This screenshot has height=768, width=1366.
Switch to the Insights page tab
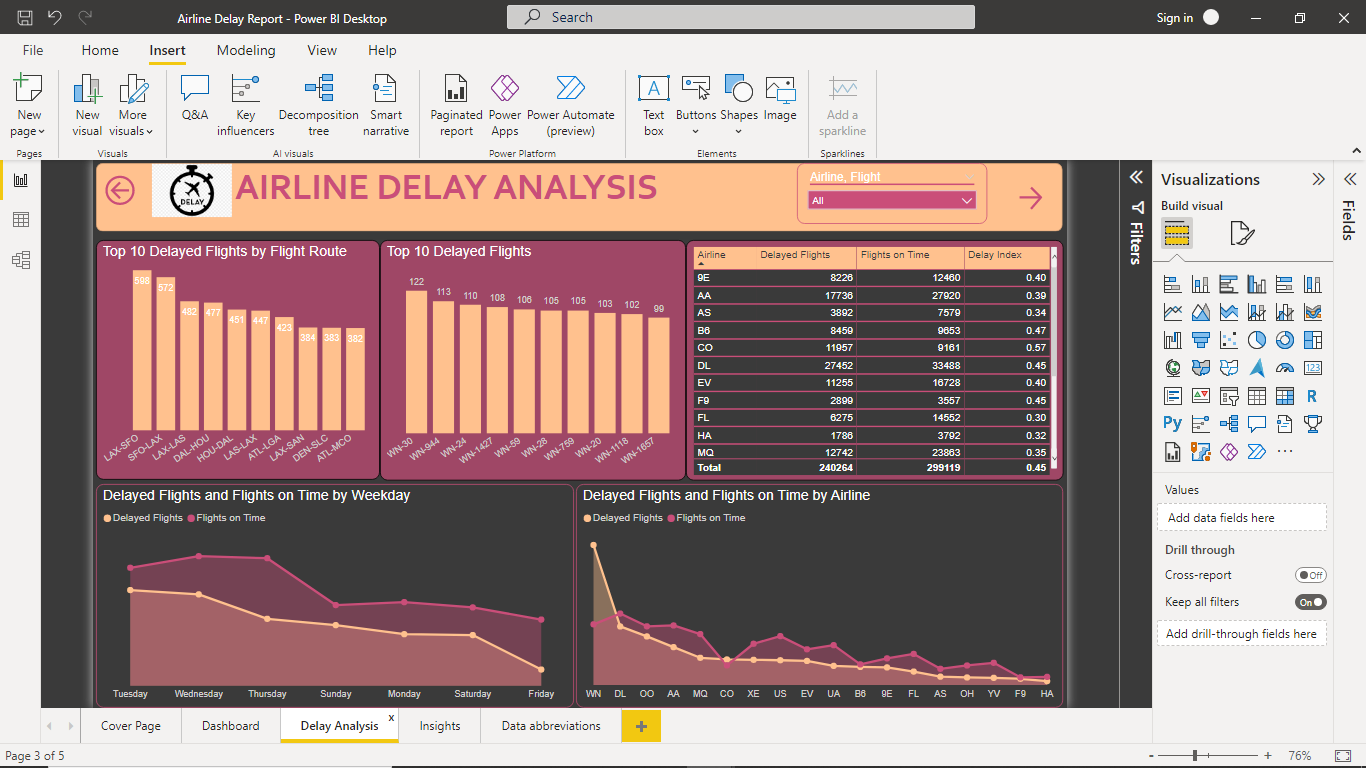click(x=439, y=725)
